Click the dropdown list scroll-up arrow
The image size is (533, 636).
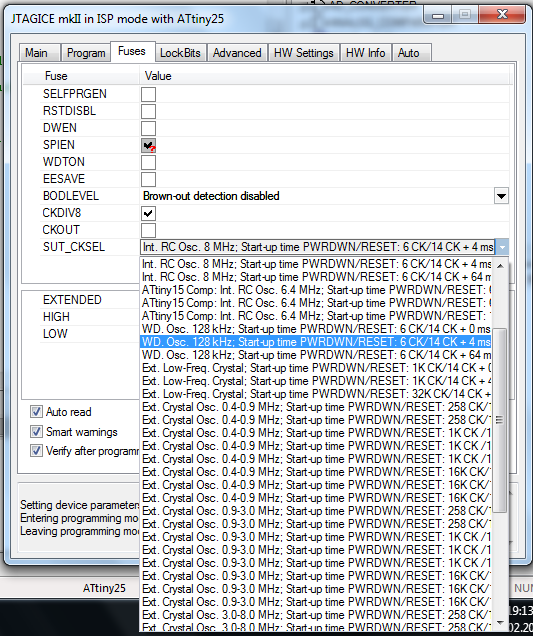point(500,266)
